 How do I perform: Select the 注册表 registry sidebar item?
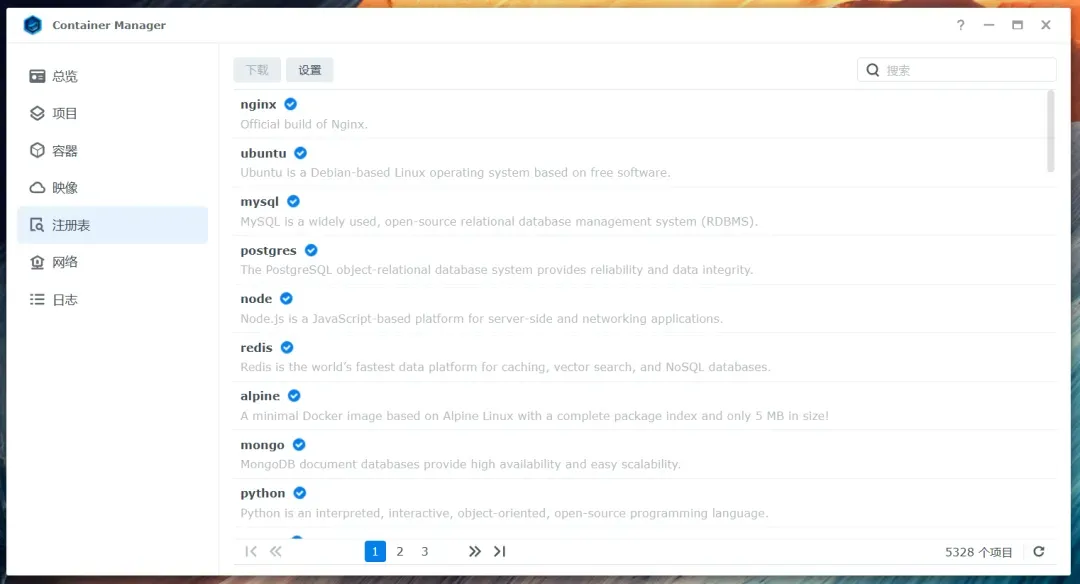coord(112,225)
